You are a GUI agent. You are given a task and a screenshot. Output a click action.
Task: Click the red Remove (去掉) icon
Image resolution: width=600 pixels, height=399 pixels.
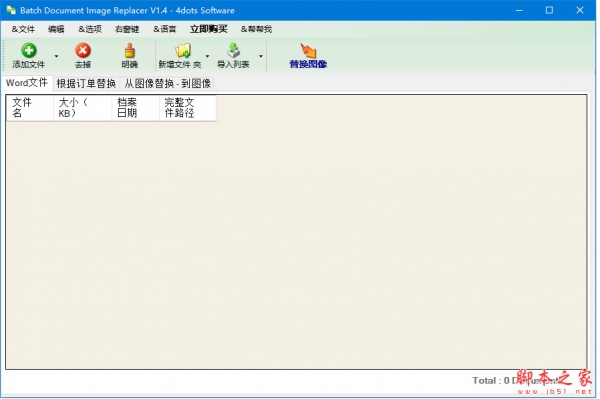83,50
